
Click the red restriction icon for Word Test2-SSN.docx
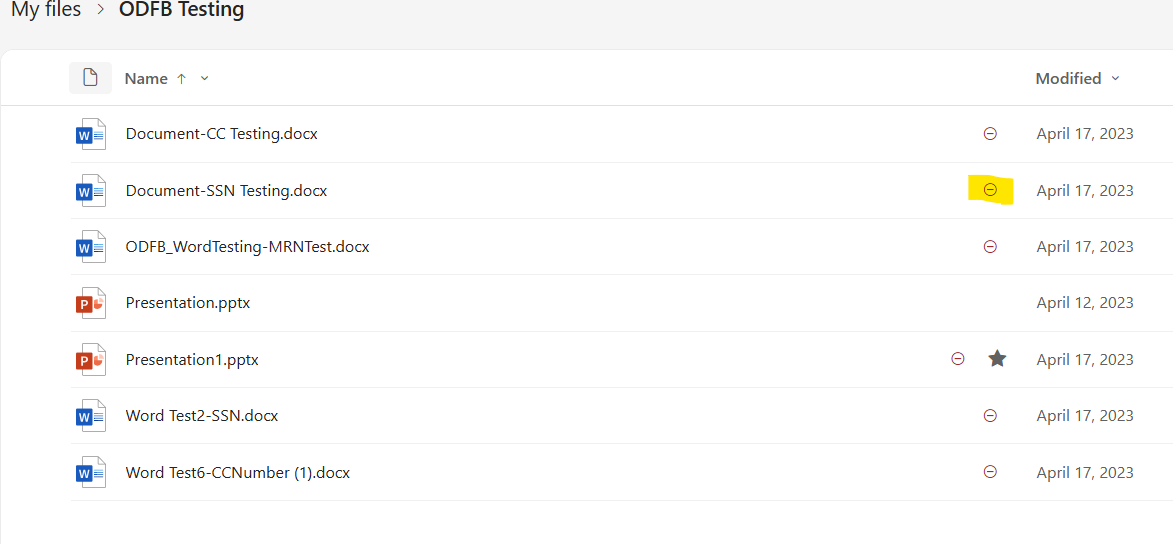pos(990,416)
